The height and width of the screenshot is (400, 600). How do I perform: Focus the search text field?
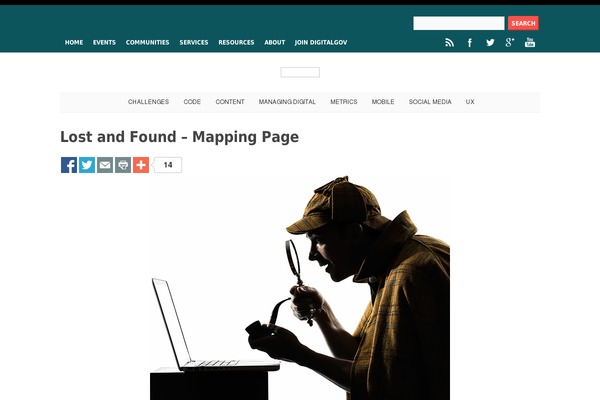point(458,23)
